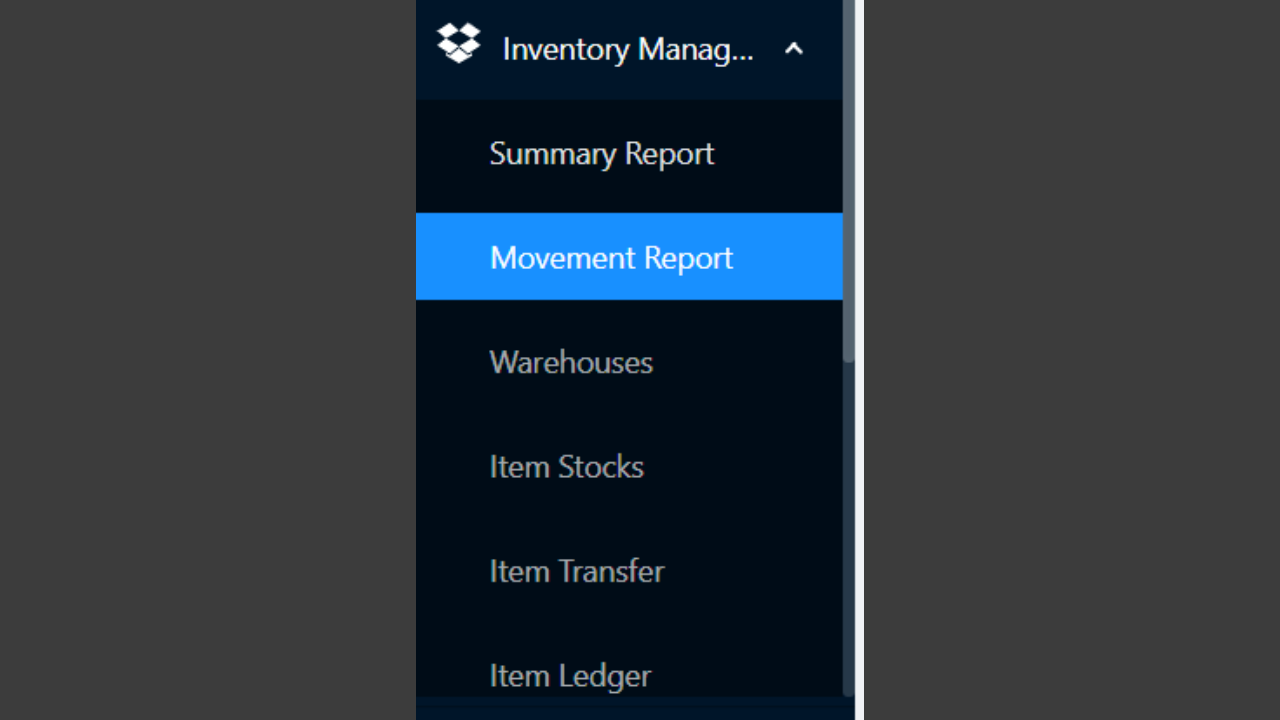Click the scrollbar track below the thumb
The image size is (1280, 720).
[849, 530]
